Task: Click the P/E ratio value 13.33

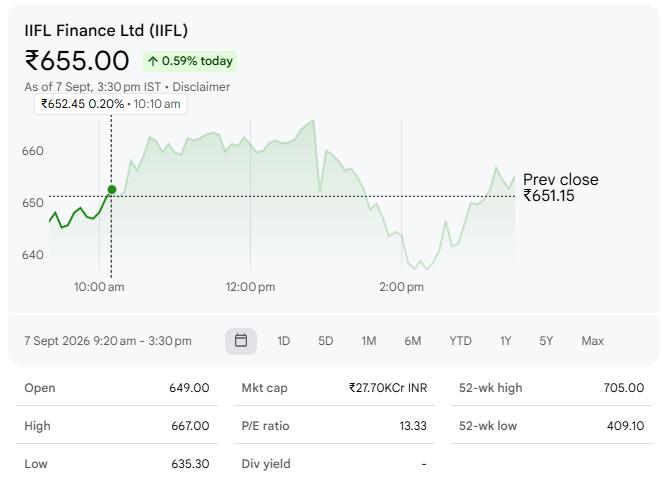Action: (x=413, y=426)
